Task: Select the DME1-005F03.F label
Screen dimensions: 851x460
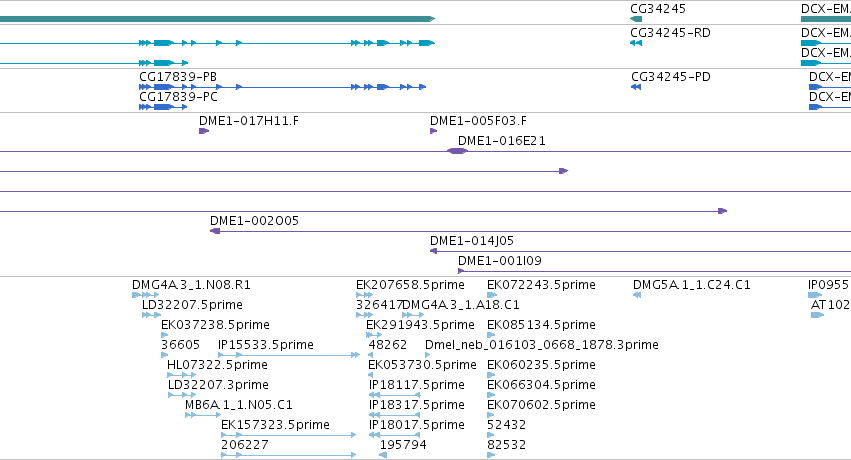Action: (478, 120)
